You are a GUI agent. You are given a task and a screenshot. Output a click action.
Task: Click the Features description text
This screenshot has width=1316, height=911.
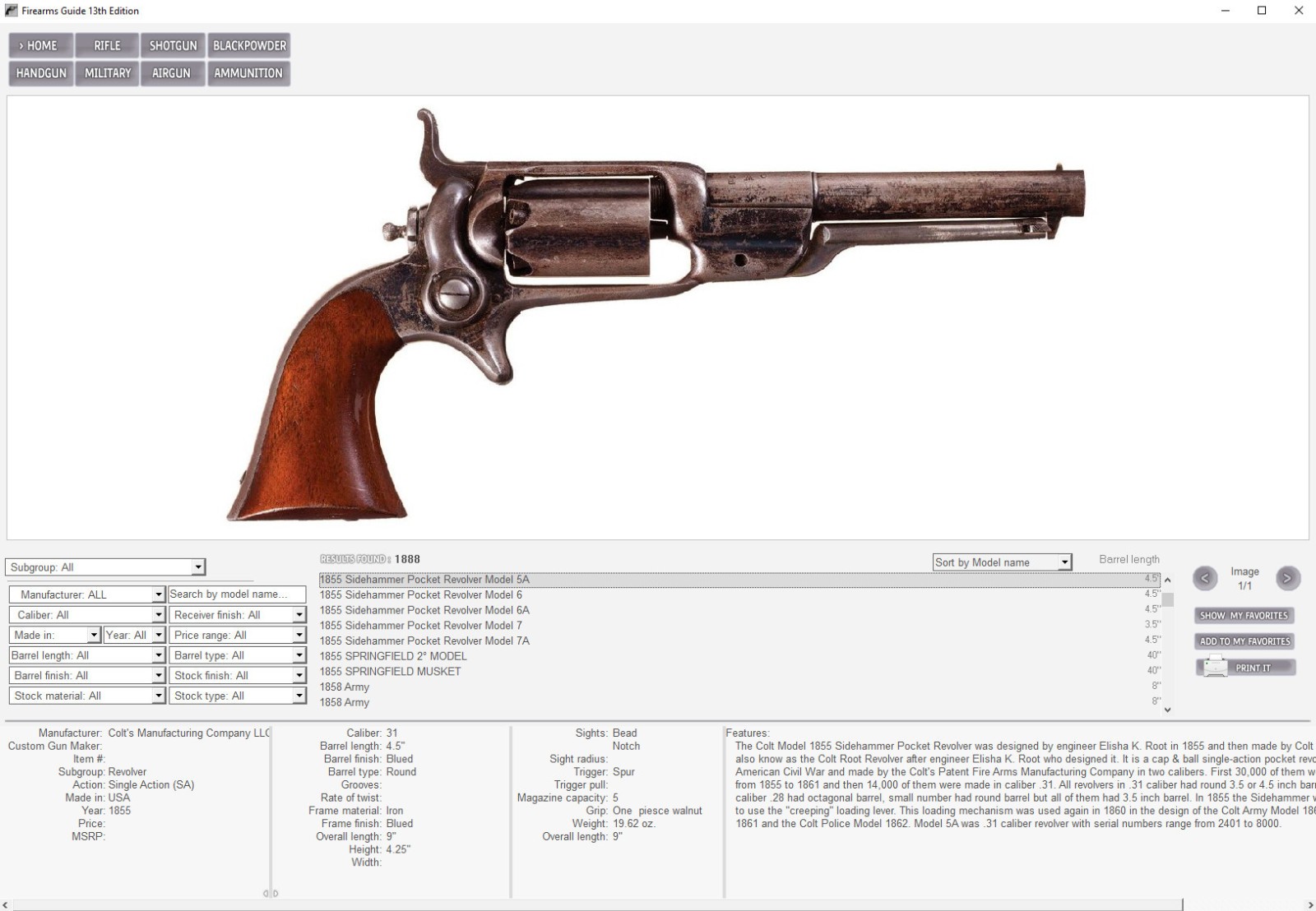(x=1025, y=784)
